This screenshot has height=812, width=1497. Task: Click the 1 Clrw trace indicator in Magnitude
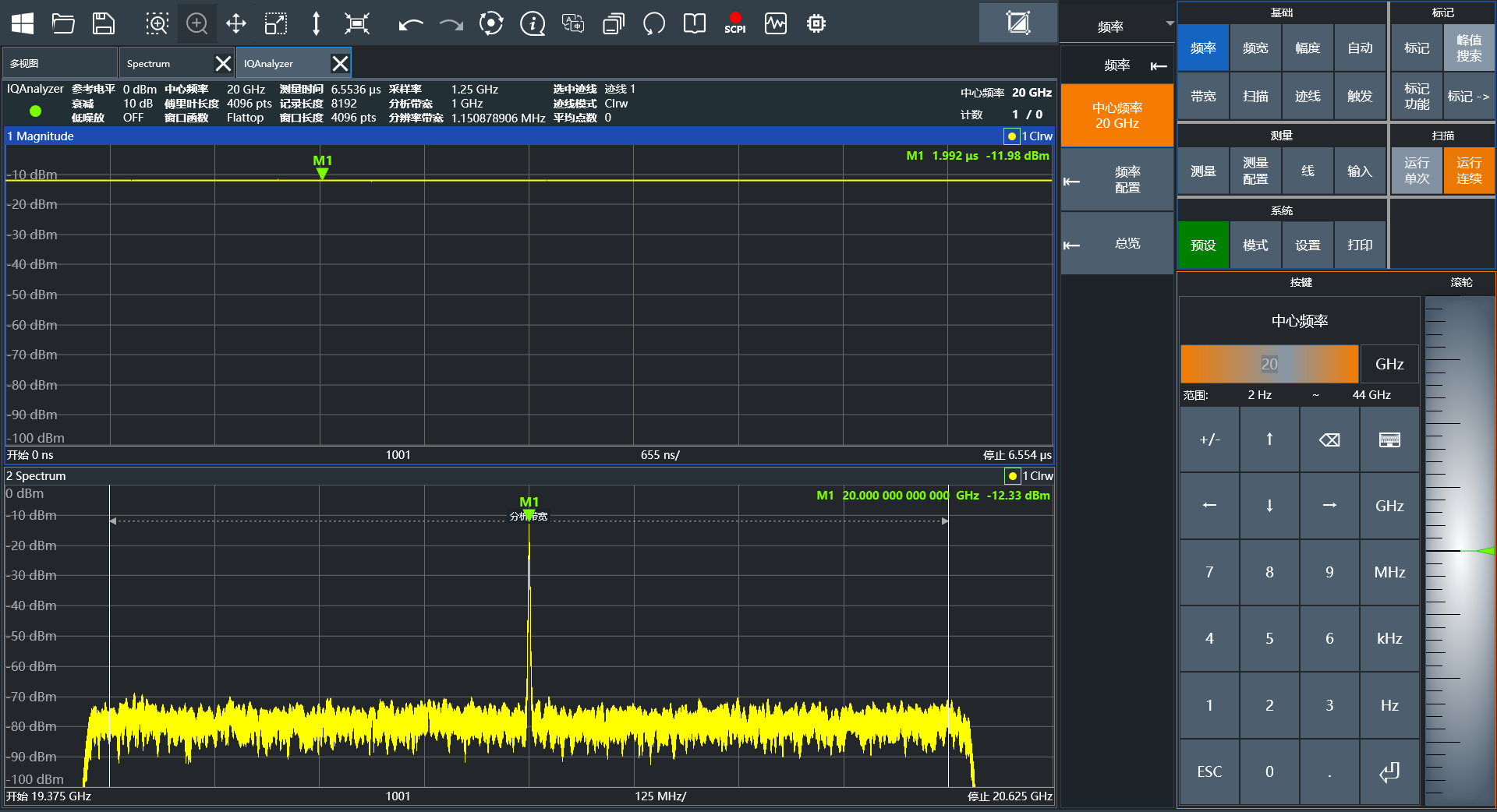(1029, 136)
